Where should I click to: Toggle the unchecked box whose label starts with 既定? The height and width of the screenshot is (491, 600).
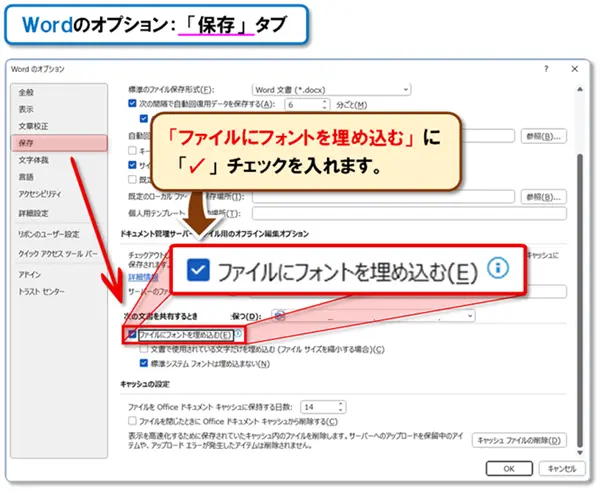pyautogui.click(x=132, y=179)
